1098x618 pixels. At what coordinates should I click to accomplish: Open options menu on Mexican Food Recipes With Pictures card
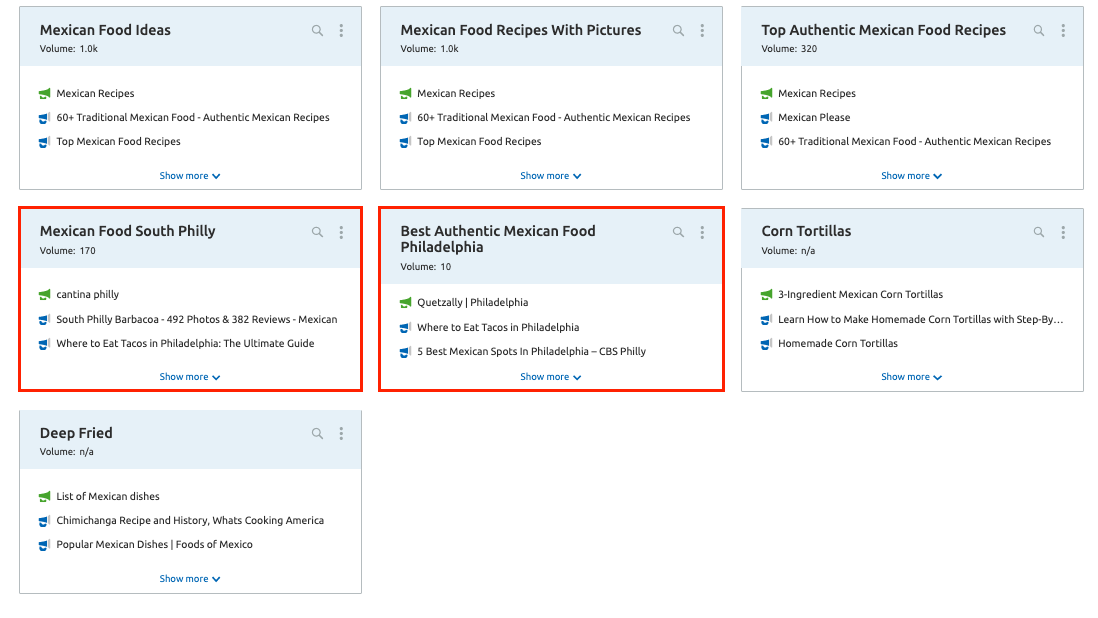point(702,31)
